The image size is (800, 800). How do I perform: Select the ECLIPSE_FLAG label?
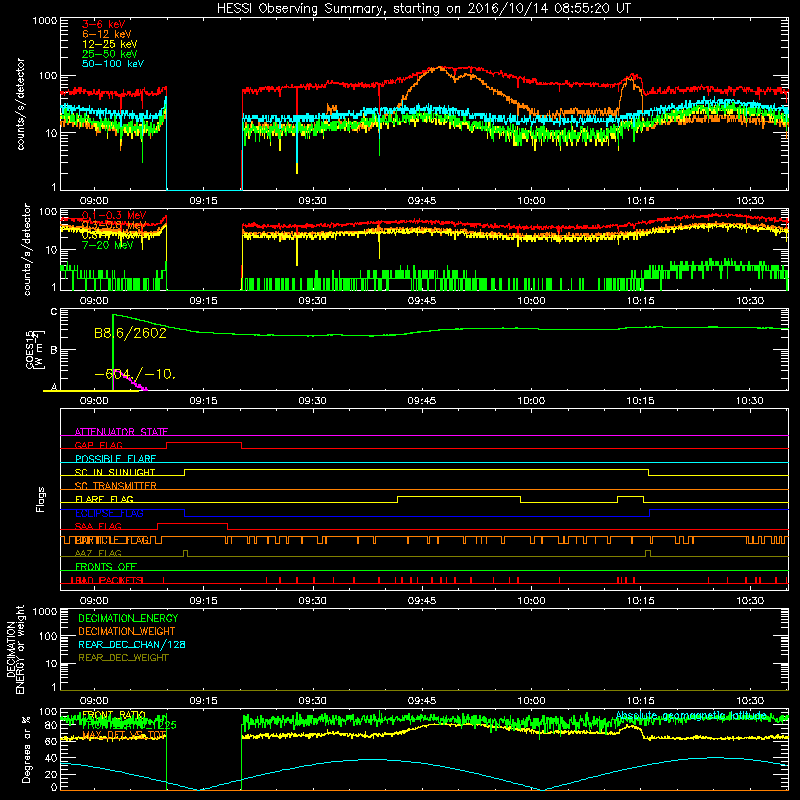tap(109, 513)
